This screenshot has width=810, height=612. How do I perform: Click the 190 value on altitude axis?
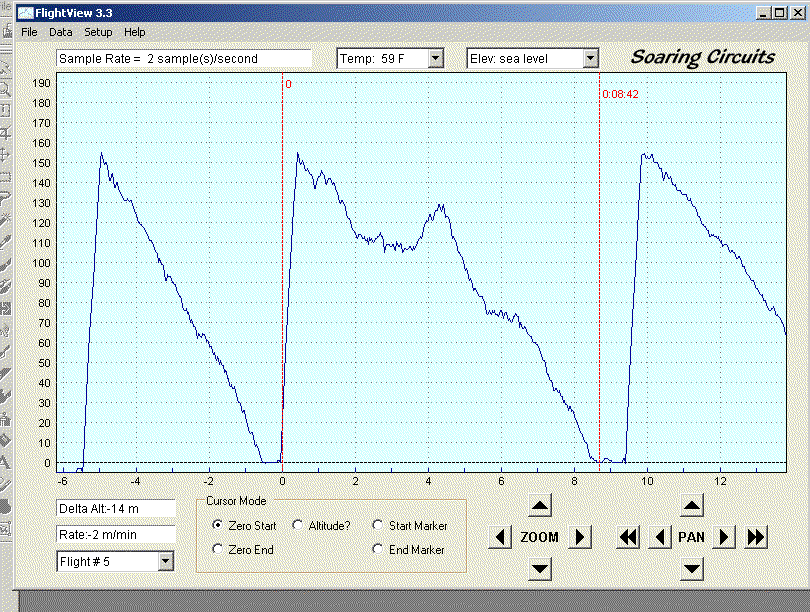pos(41,83)
